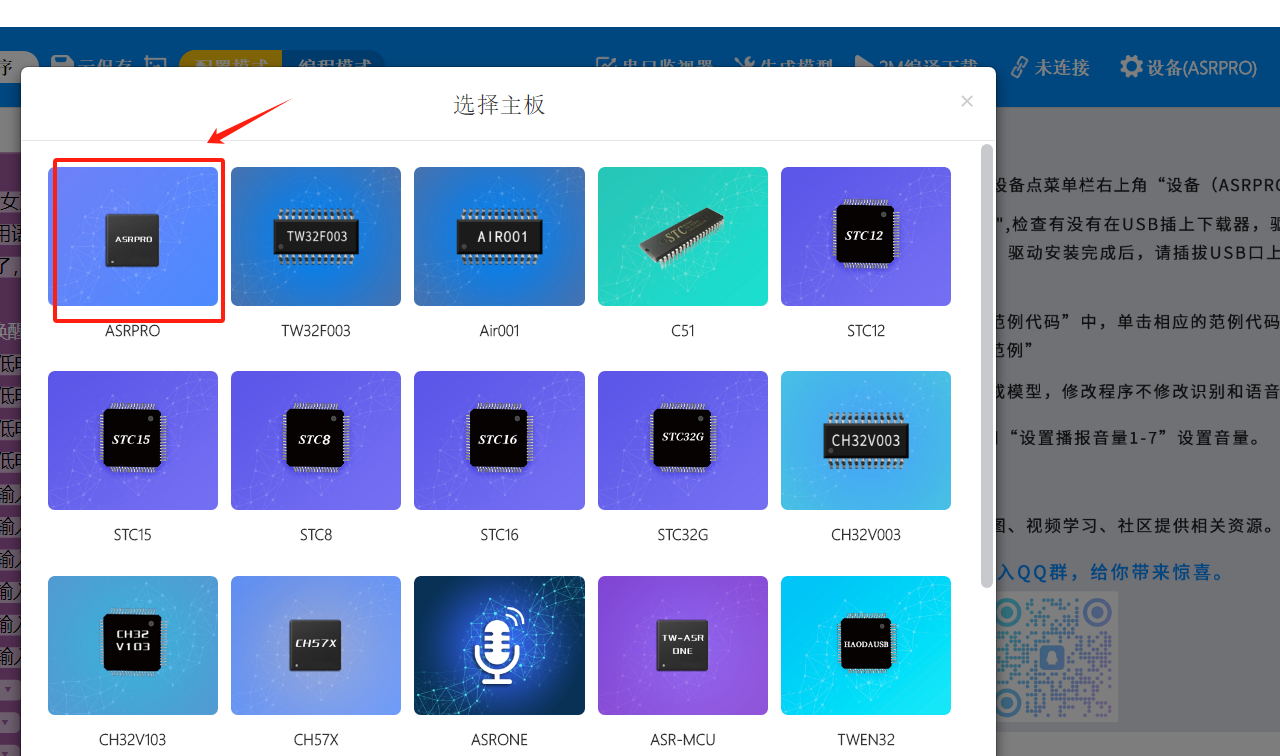Screen dimensions: 1280x756
Task: Pick the STC8 board chip
Action: [316, 441]
